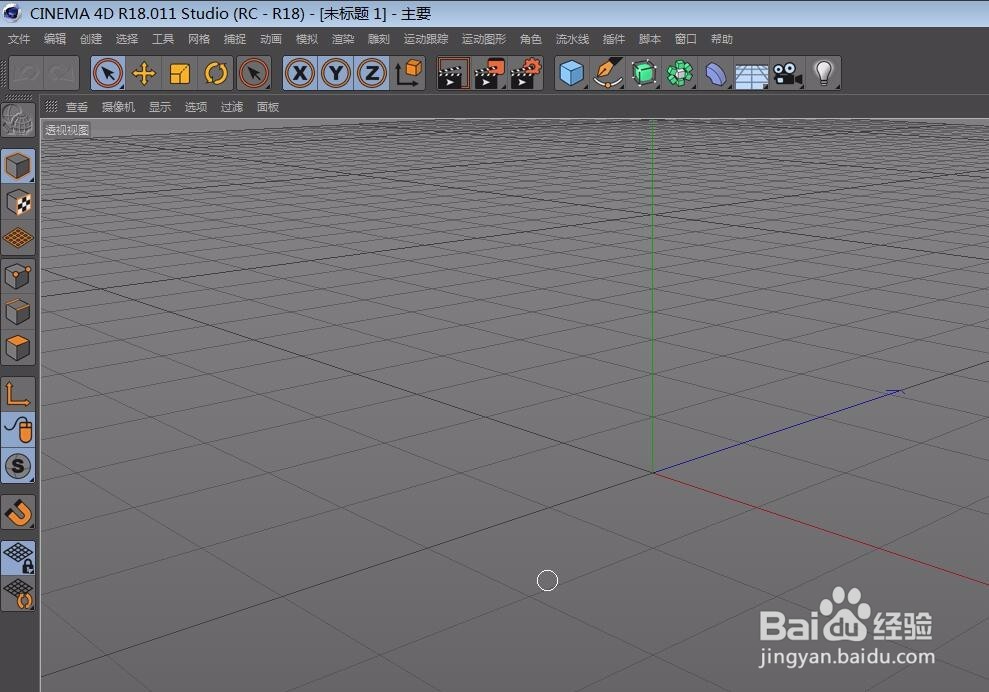Open the 流水线 menu

coord(572,39)
